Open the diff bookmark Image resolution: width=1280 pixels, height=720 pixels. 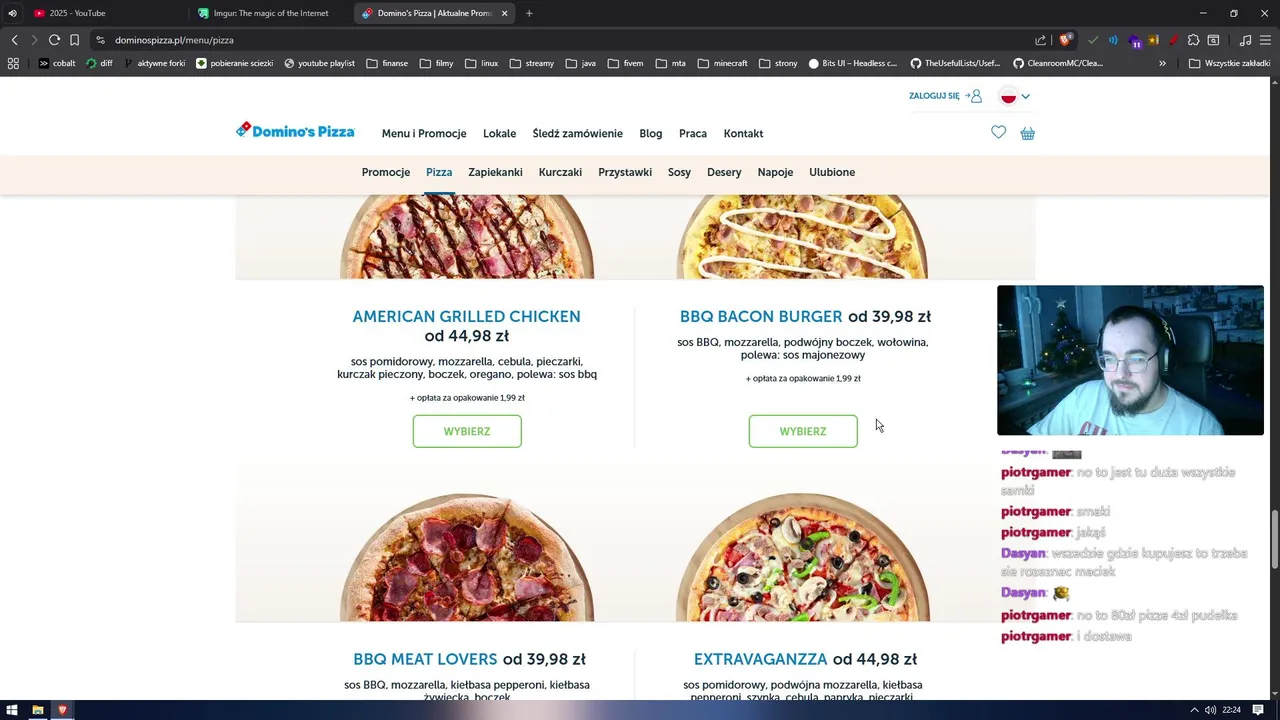pos(99,63)
